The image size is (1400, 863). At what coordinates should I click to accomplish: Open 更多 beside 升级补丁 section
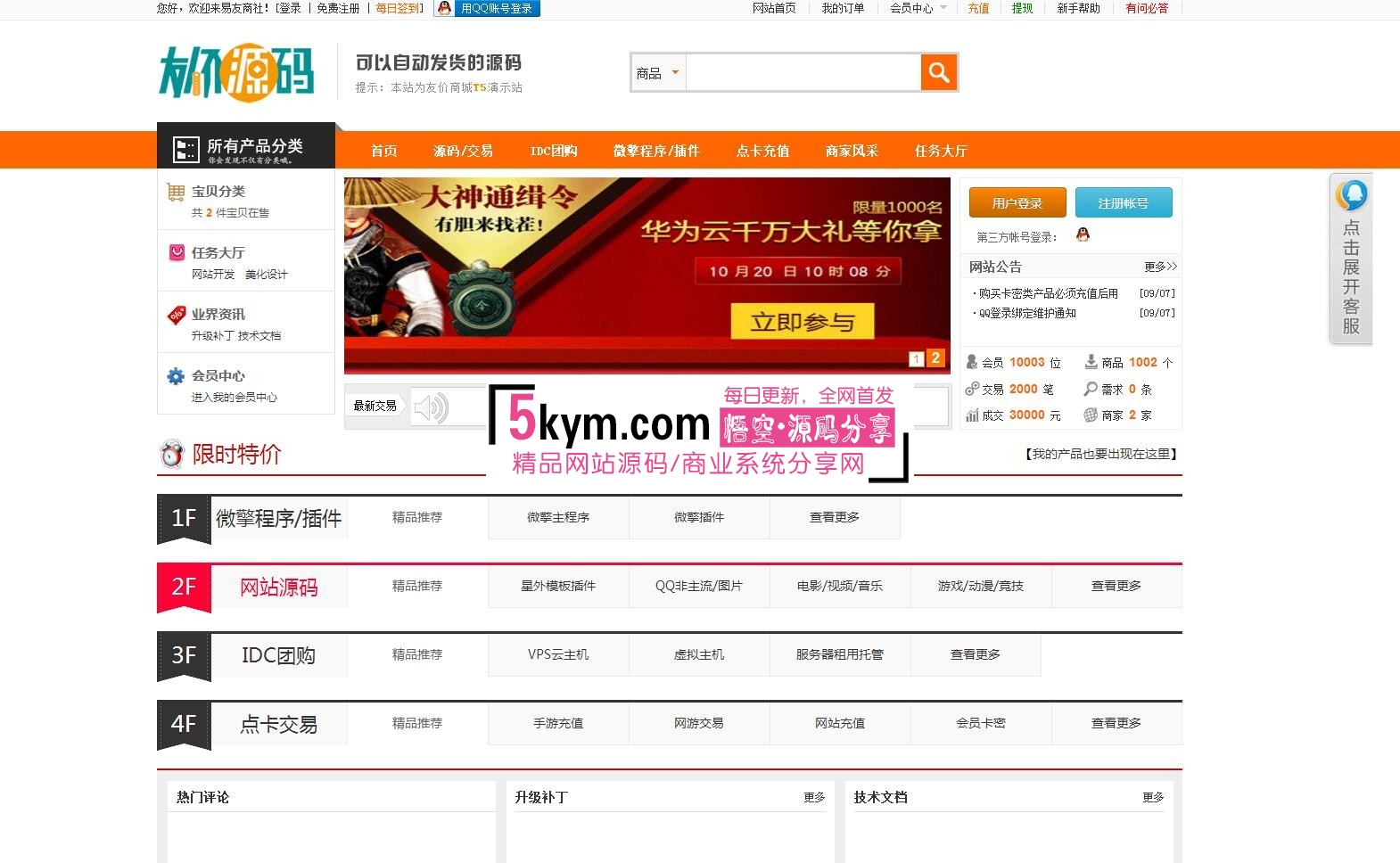814,797
